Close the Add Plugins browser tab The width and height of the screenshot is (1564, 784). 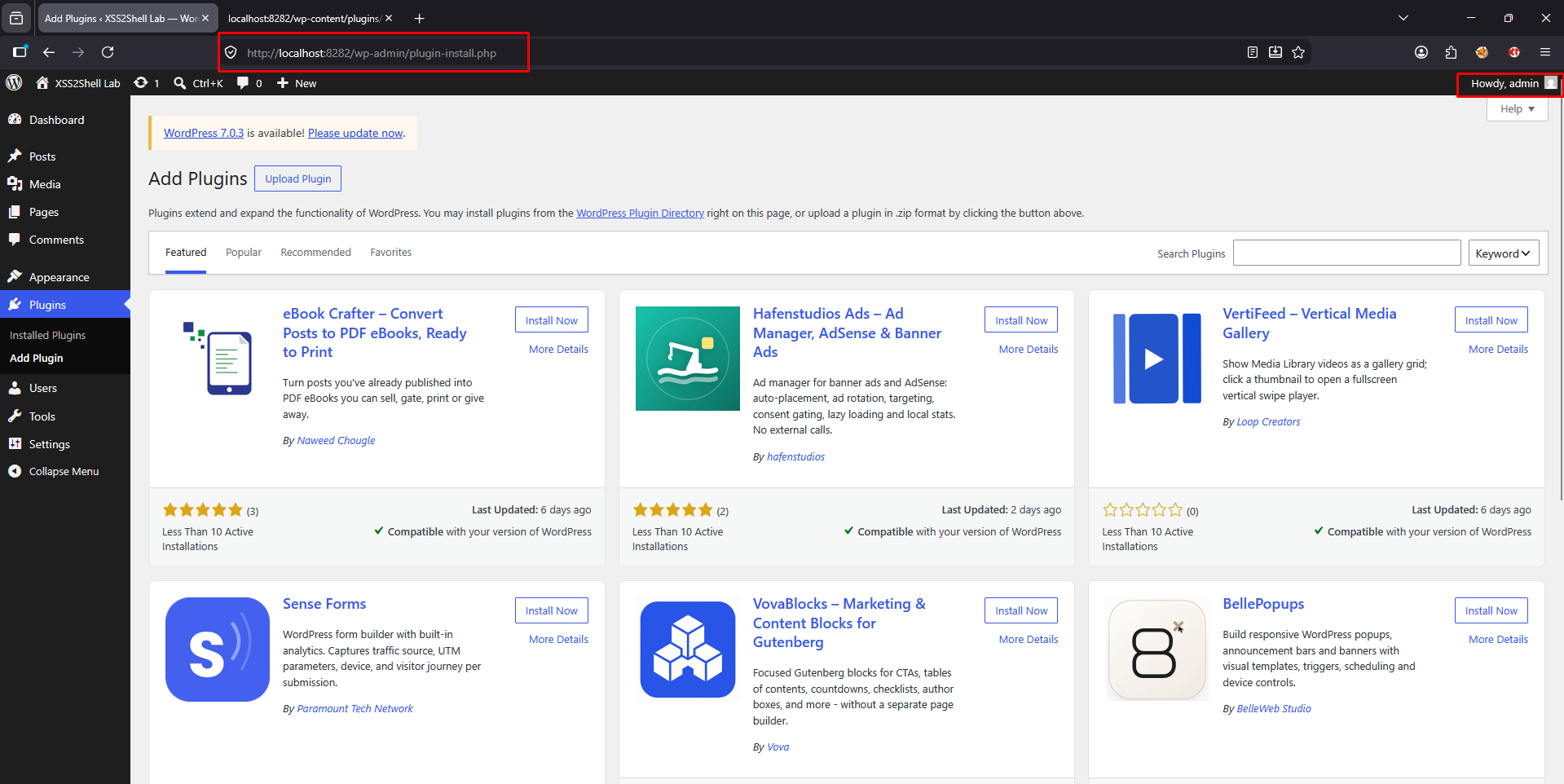click(205, 18)
